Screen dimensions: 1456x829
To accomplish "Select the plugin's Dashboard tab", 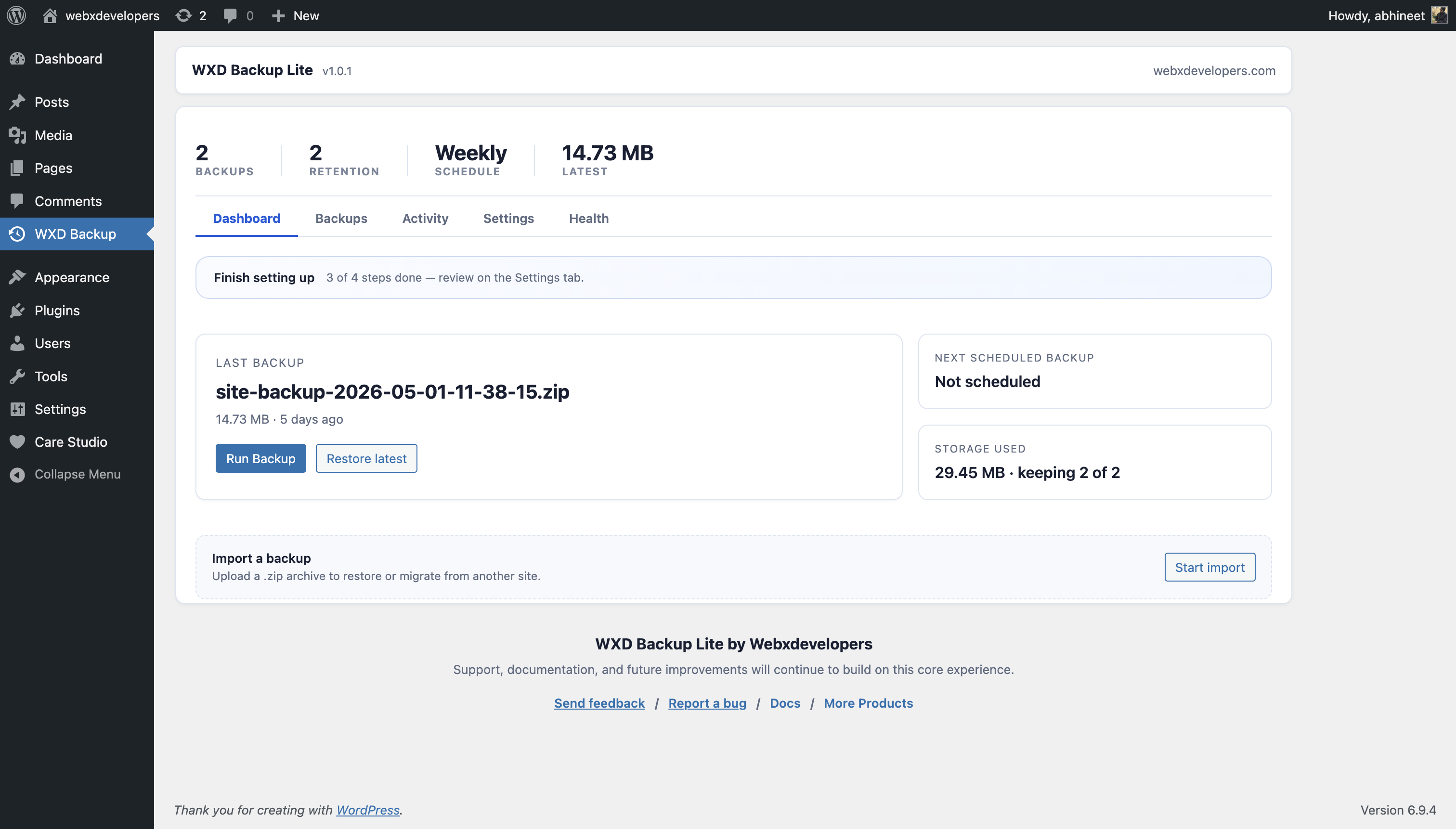I will [x=247, y=218].
